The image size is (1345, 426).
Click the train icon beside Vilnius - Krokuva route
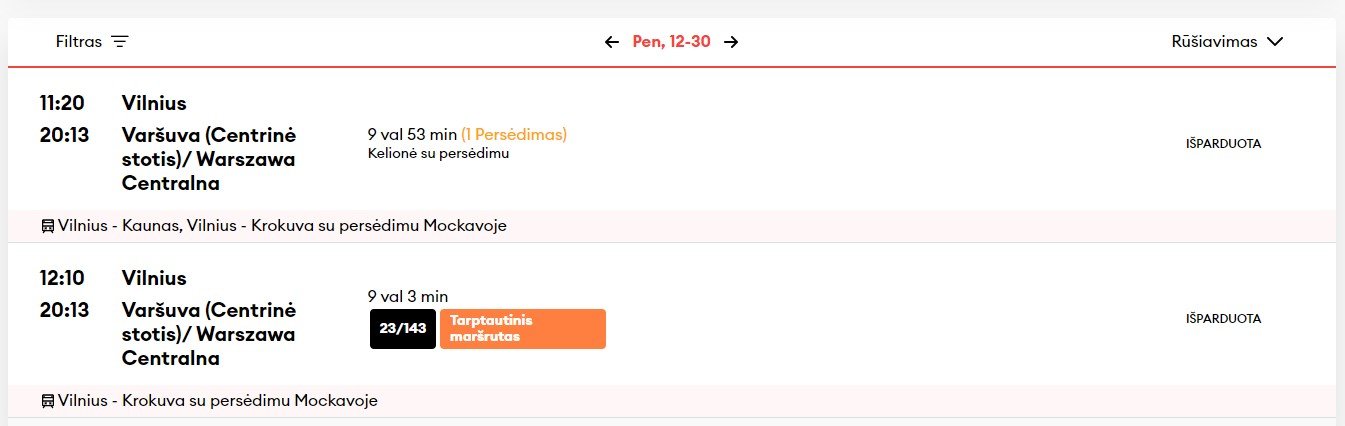click(x=47, y=401)
